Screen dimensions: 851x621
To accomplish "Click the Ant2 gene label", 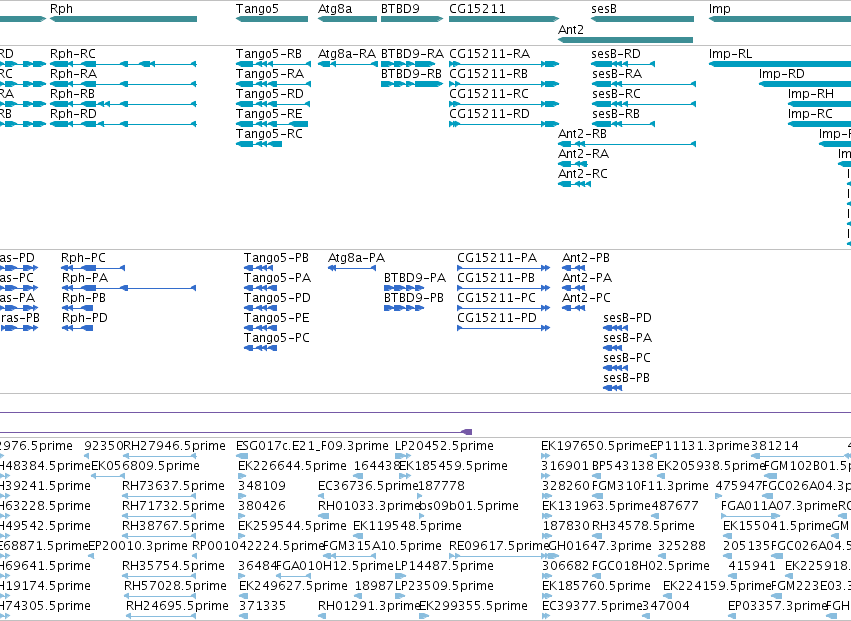I will tap(571, 29).
